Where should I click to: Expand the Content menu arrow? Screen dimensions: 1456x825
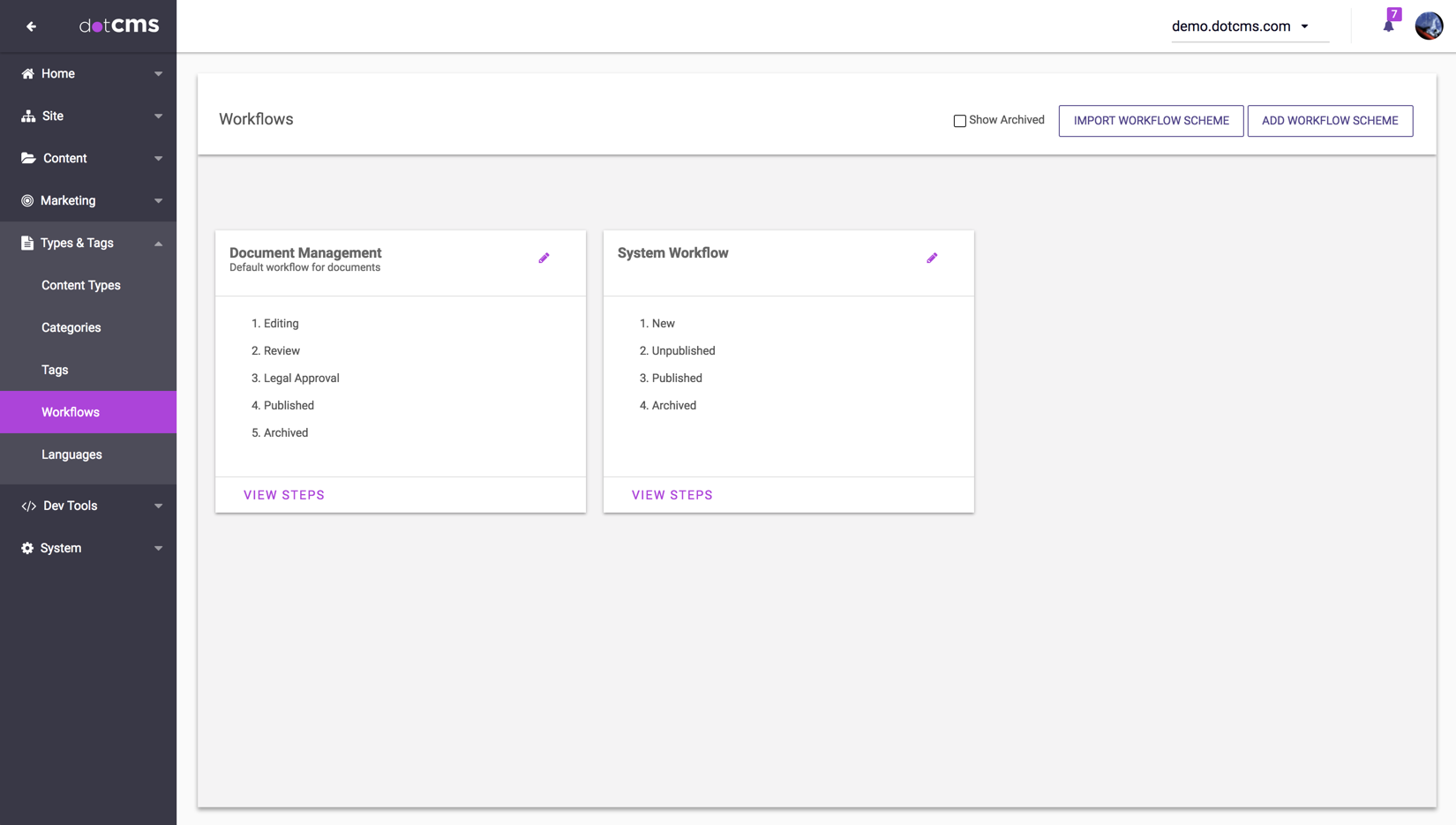[158, 159]
